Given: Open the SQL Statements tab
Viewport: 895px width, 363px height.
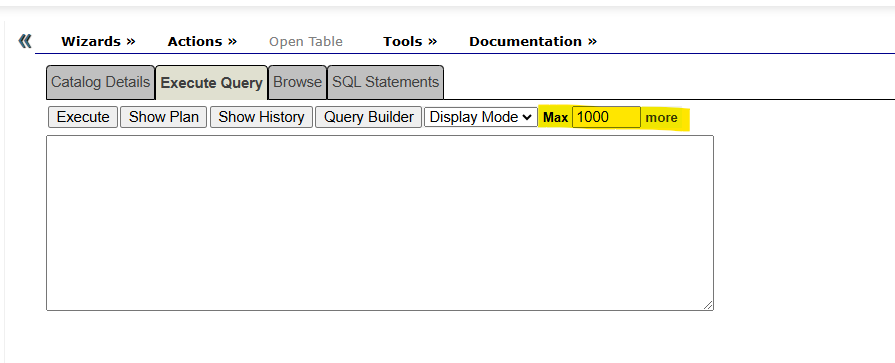Looking at the screenshot, I should [x=385, y=82].
